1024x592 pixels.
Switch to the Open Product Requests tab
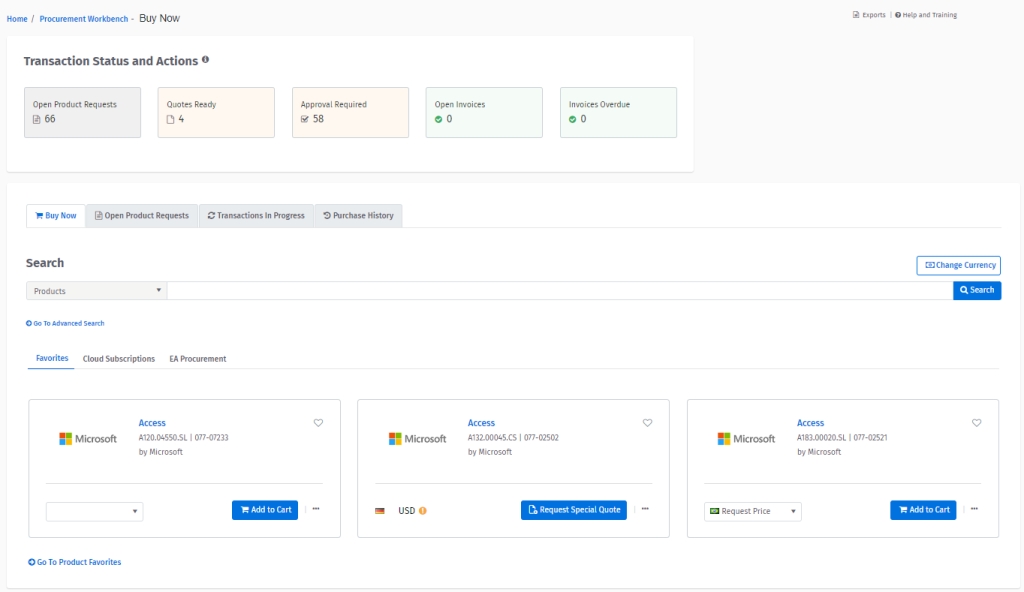tap(142, 215)
